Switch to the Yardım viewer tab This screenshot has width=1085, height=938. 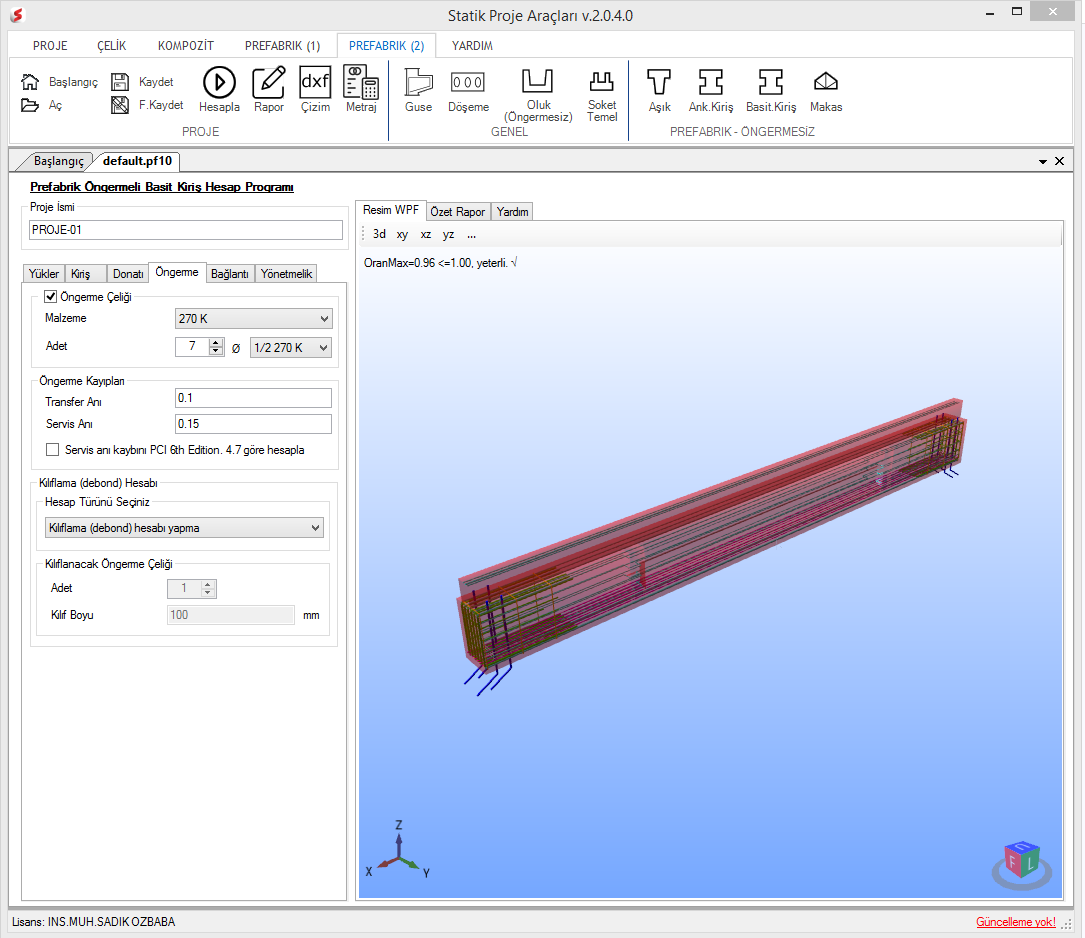coord(513,212)
